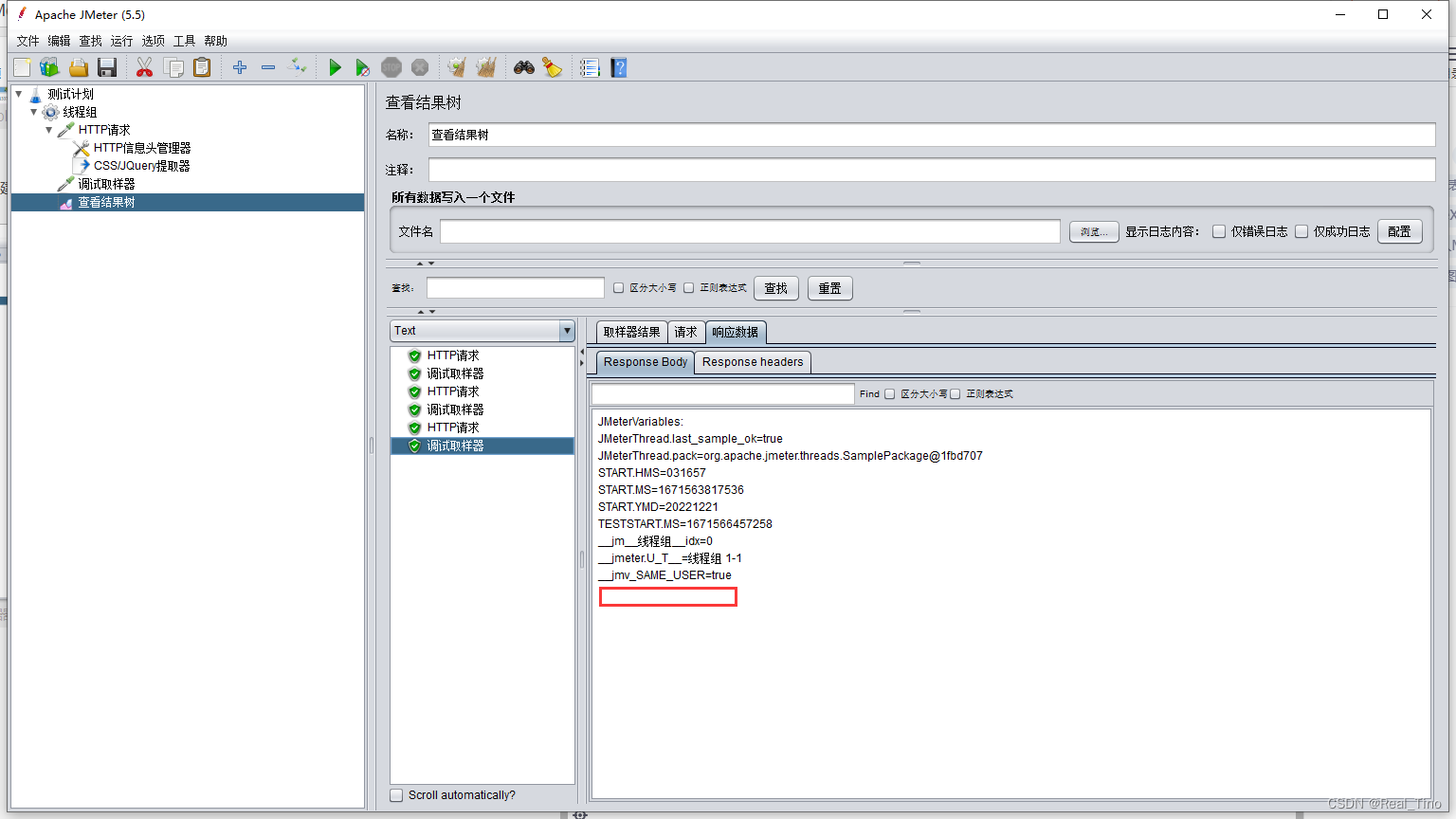Select the Response Body tab
This screenshot has height=819, width=1456.
pos(646,362)
